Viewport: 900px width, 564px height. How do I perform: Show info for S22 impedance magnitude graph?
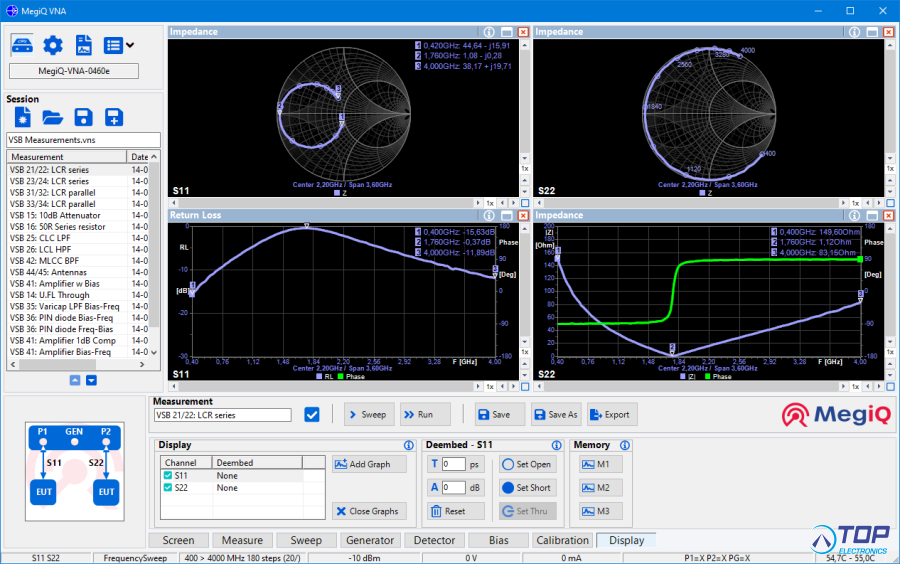855,216
